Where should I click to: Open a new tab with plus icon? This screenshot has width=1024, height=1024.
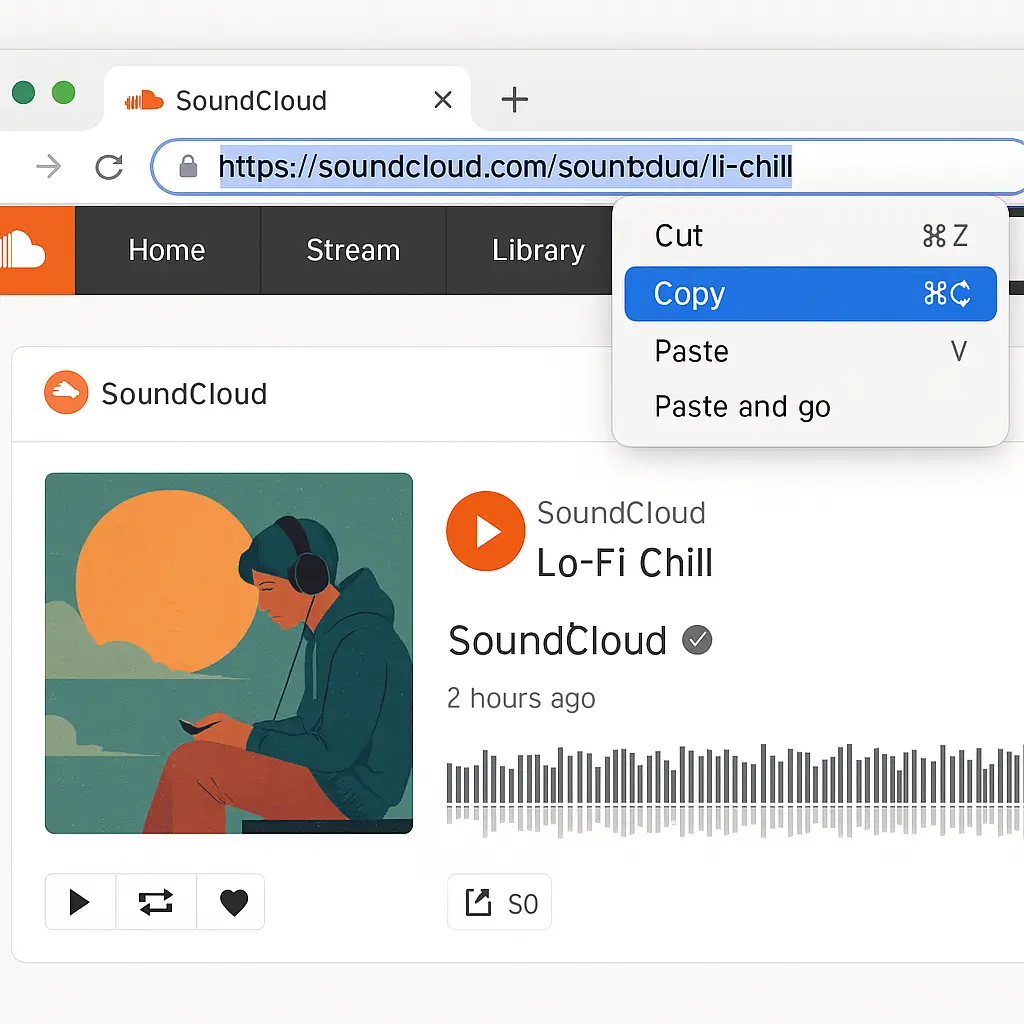[515, 100]
